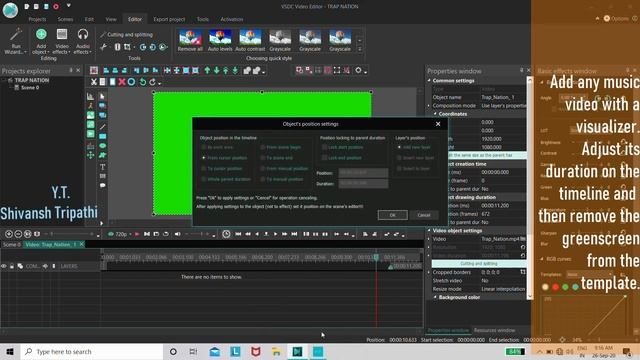Close the Object's position settings dialog
Image resolution: width=640 pixels, height=360 pixels.
pos(438,124)
